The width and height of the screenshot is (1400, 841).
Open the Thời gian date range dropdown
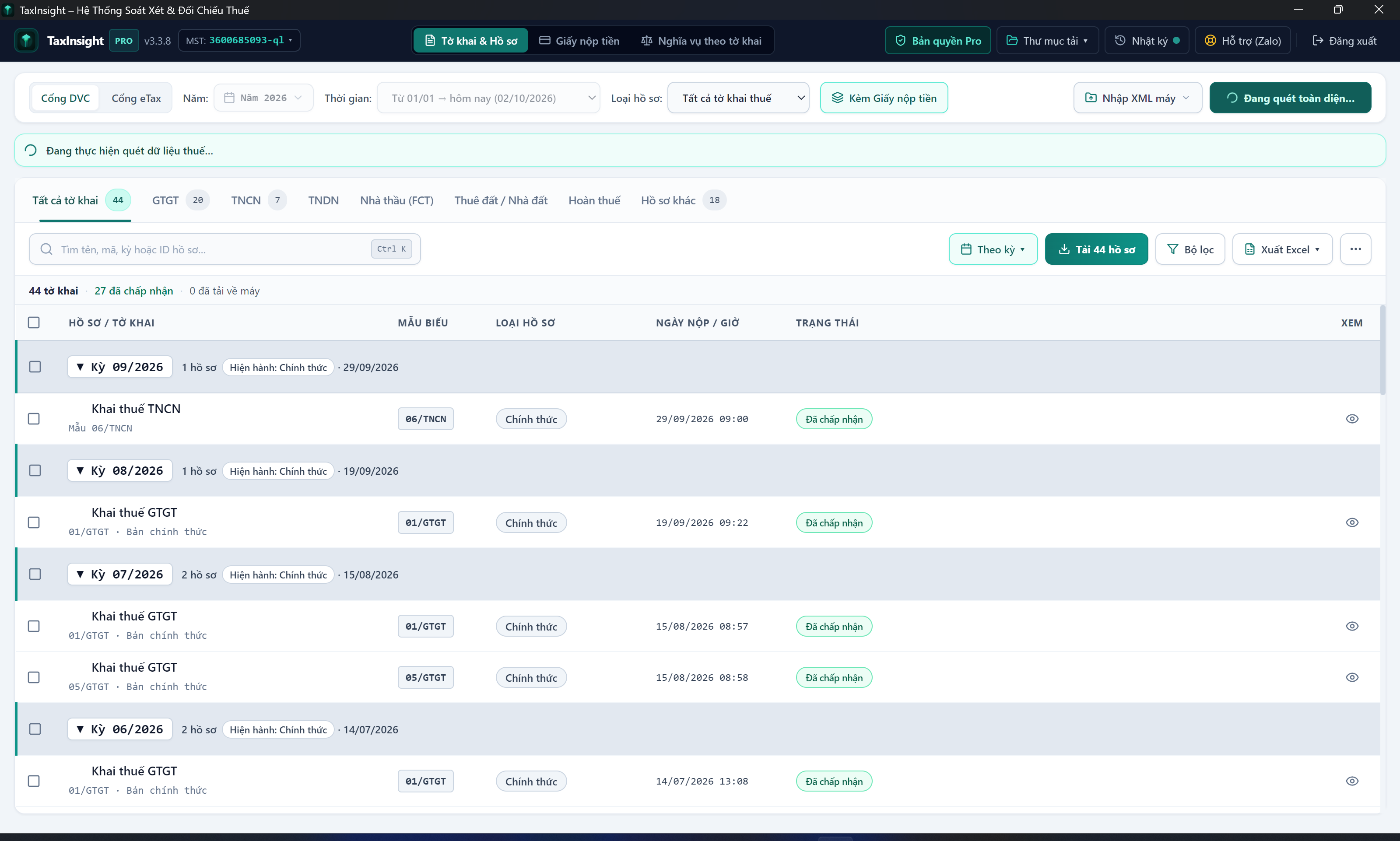488,98
